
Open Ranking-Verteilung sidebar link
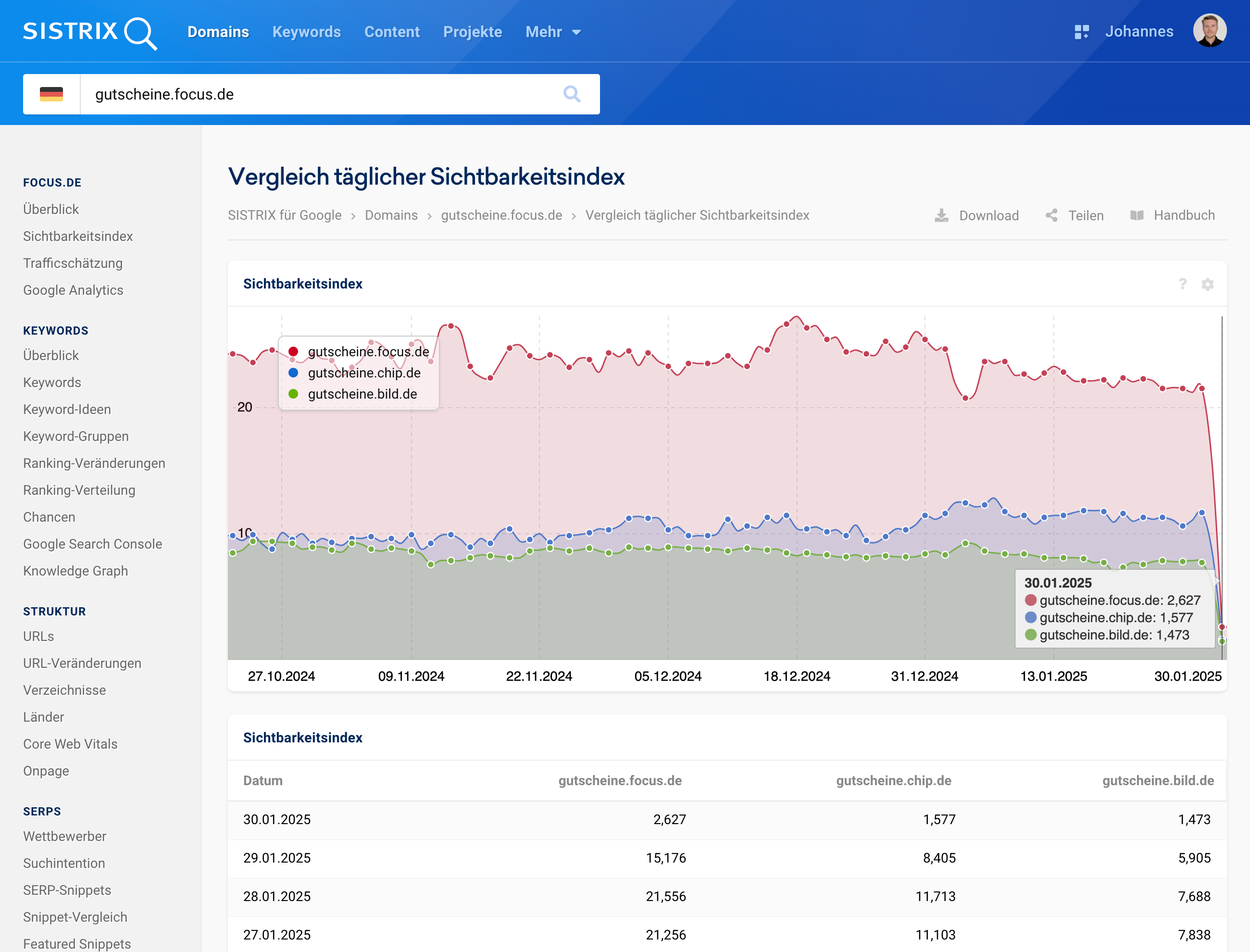click(x=79, y=490)
